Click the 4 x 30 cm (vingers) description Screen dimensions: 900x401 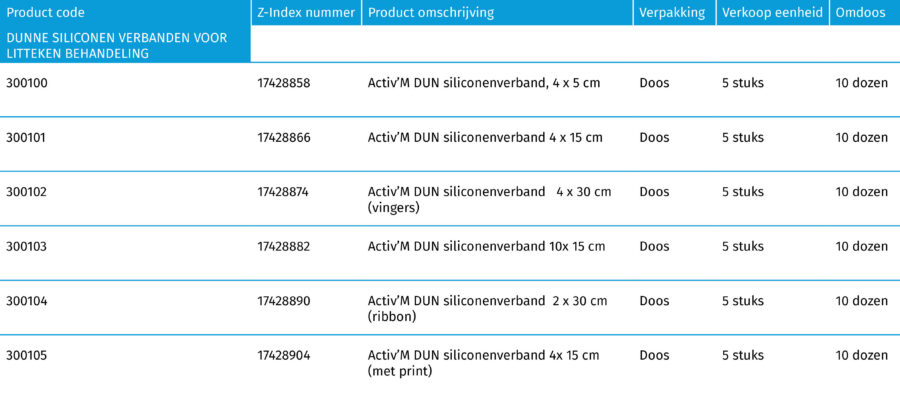tap(489, 200)
